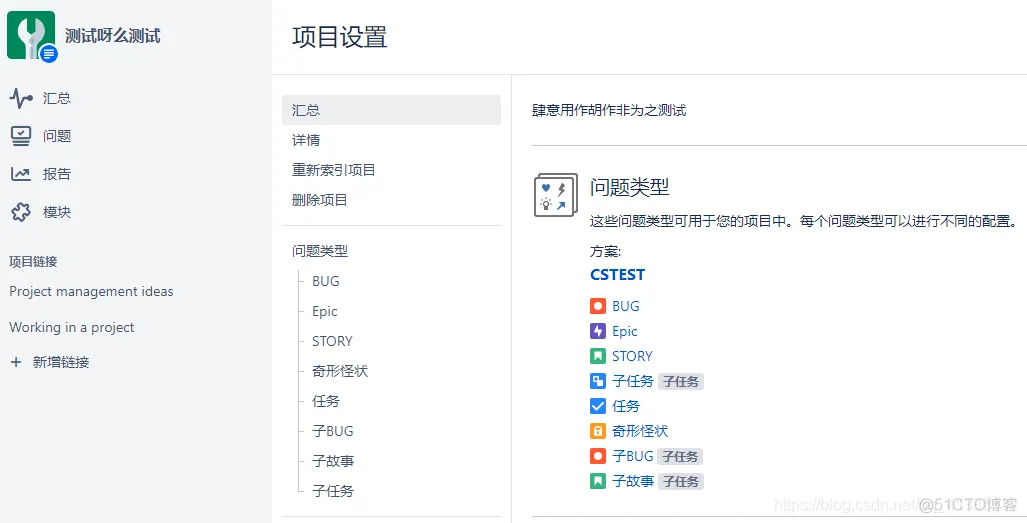
Task: Open the 子故事 issue type link
Action: pos(633,481)
